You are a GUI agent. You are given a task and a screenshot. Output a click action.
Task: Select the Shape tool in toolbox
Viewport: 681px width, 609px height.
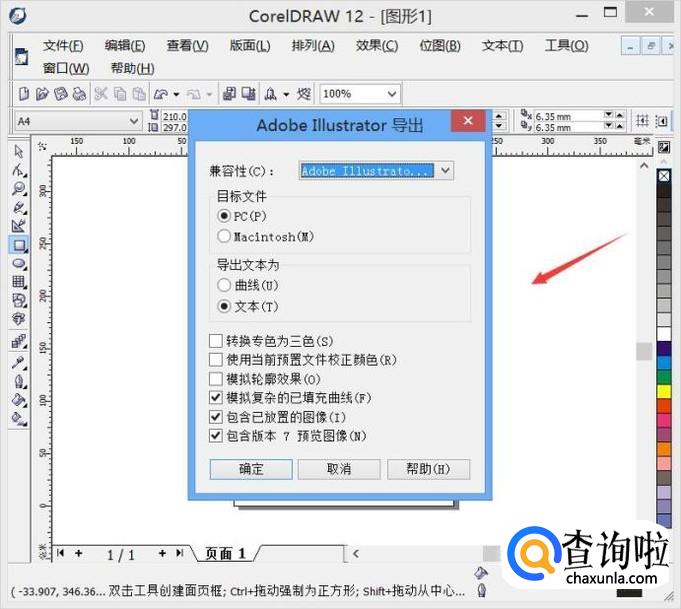point(19,170)
